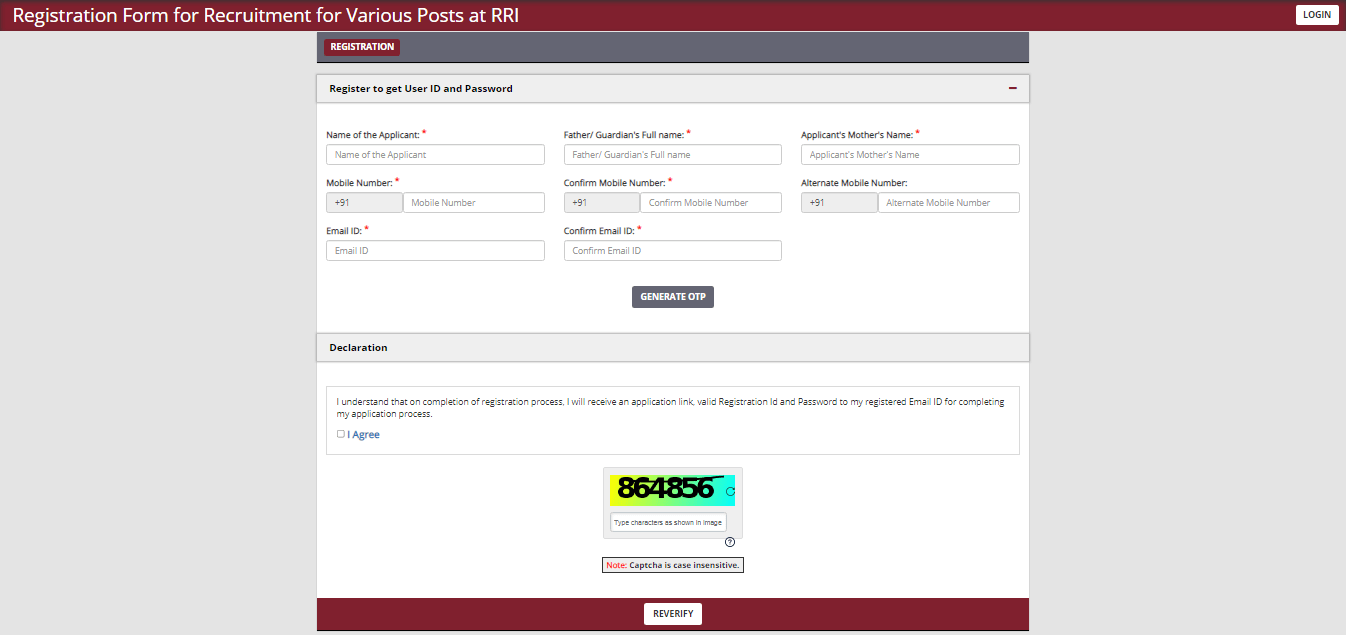The height and width of the screenshot is (635, 1346).
Task: Focus the Confirm Mobile Number field
Action: (x=710, y=203)
